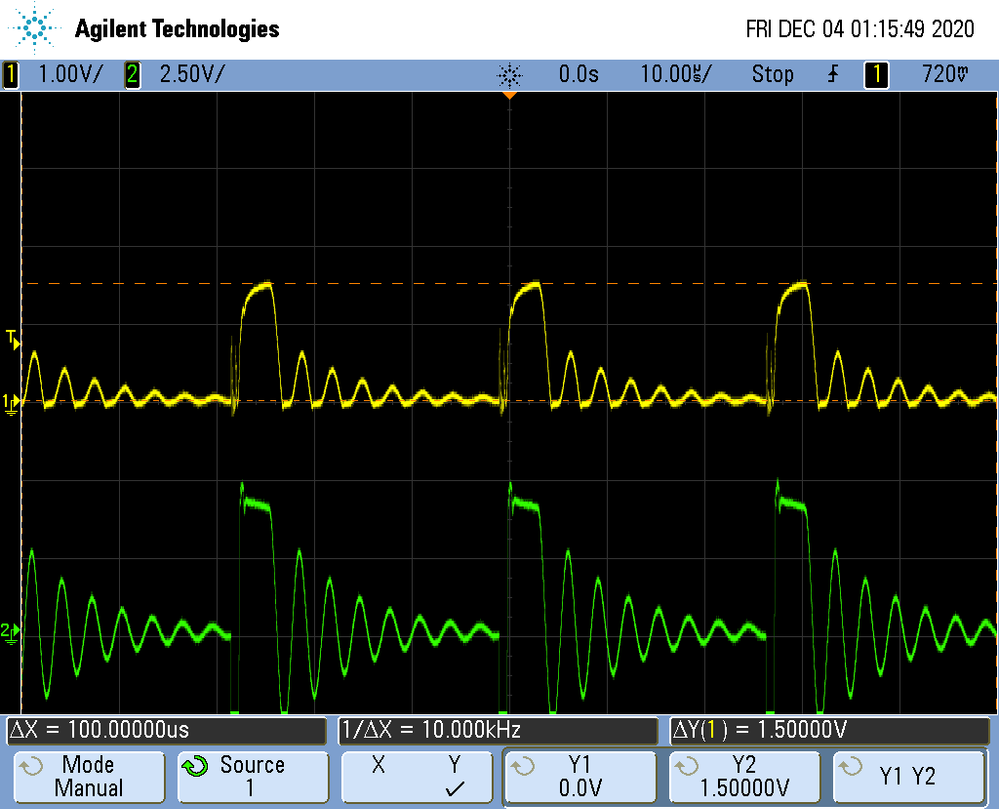Click the rotary icon on Y1 Y2 softkey
999x809 pixels.
[x=851, y=766]
